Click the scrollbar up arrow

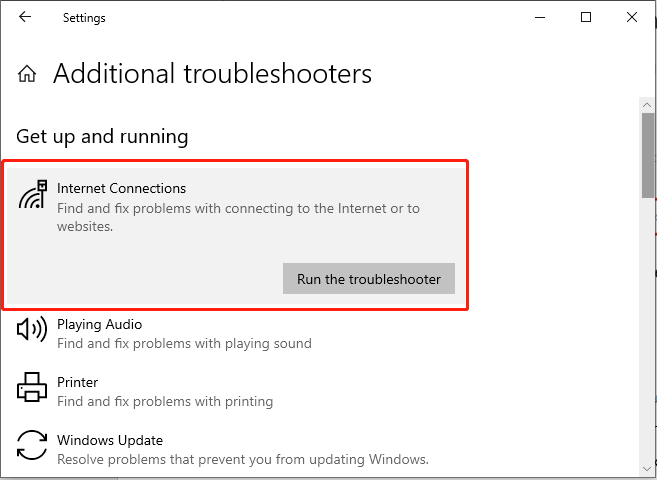click(647, 105)
